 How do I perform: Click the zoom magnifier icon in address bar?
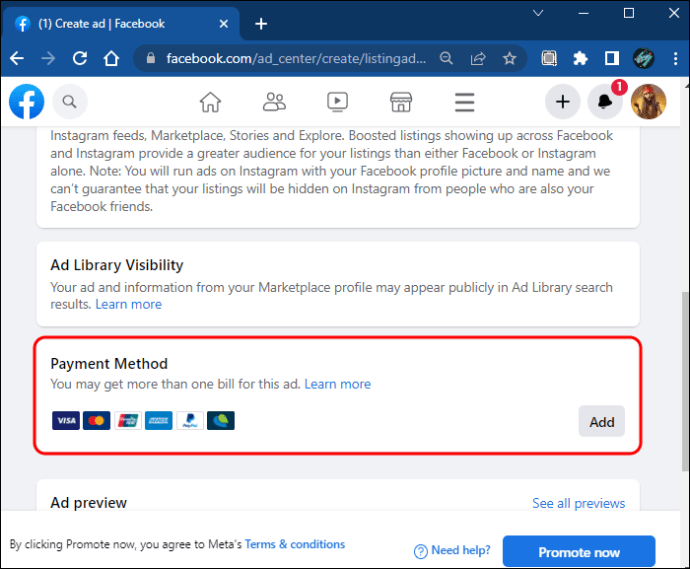[446, 58]
